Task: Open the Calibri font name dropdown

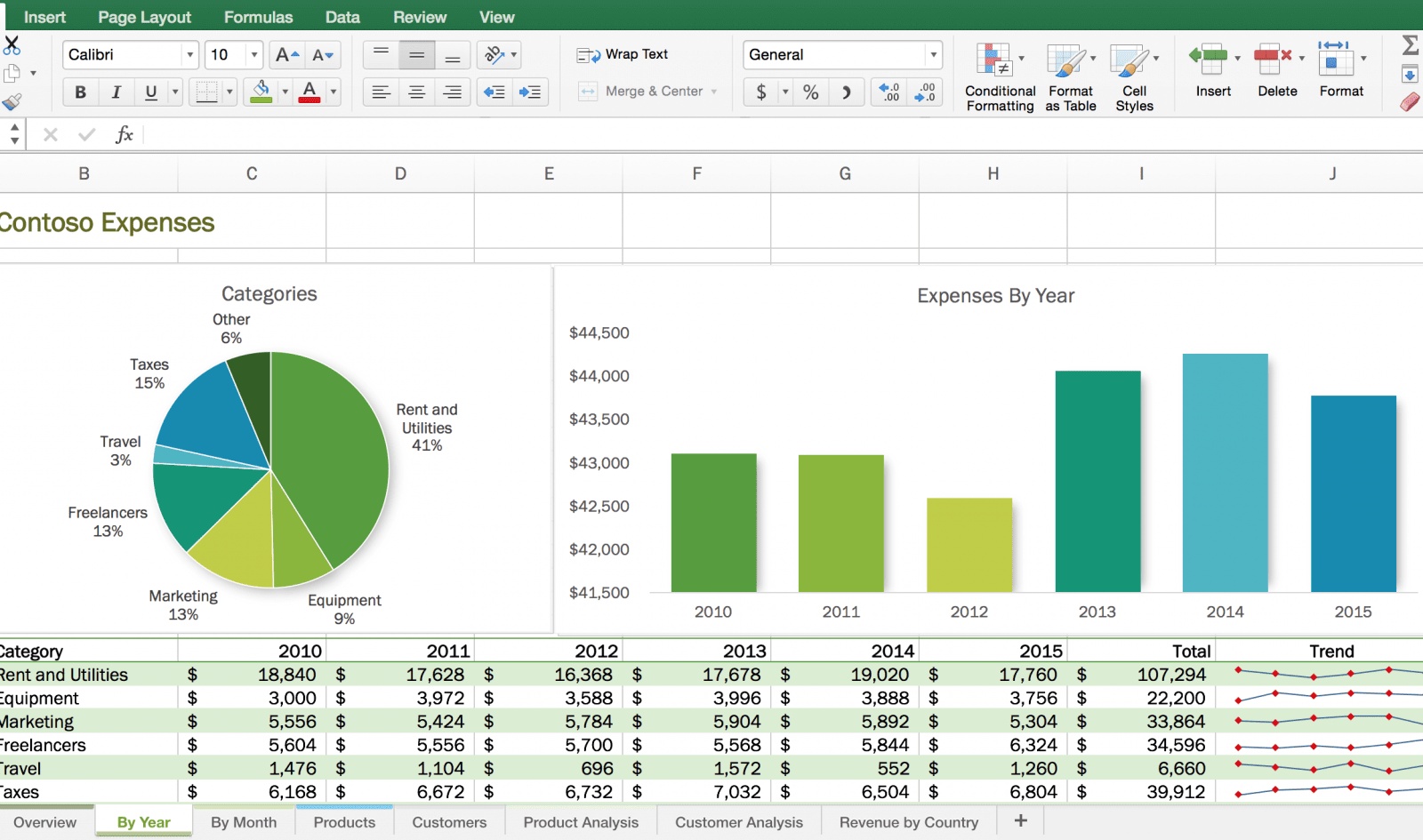Action: pos(189,55)
